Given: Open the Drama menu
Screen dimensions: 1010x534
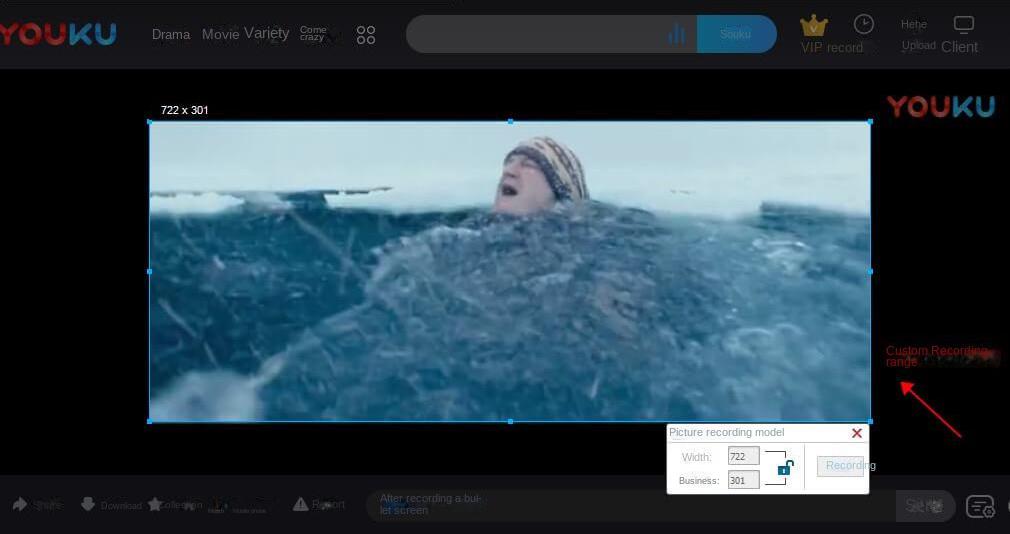Looking at the screenshot, I should [x=171, y=34].
